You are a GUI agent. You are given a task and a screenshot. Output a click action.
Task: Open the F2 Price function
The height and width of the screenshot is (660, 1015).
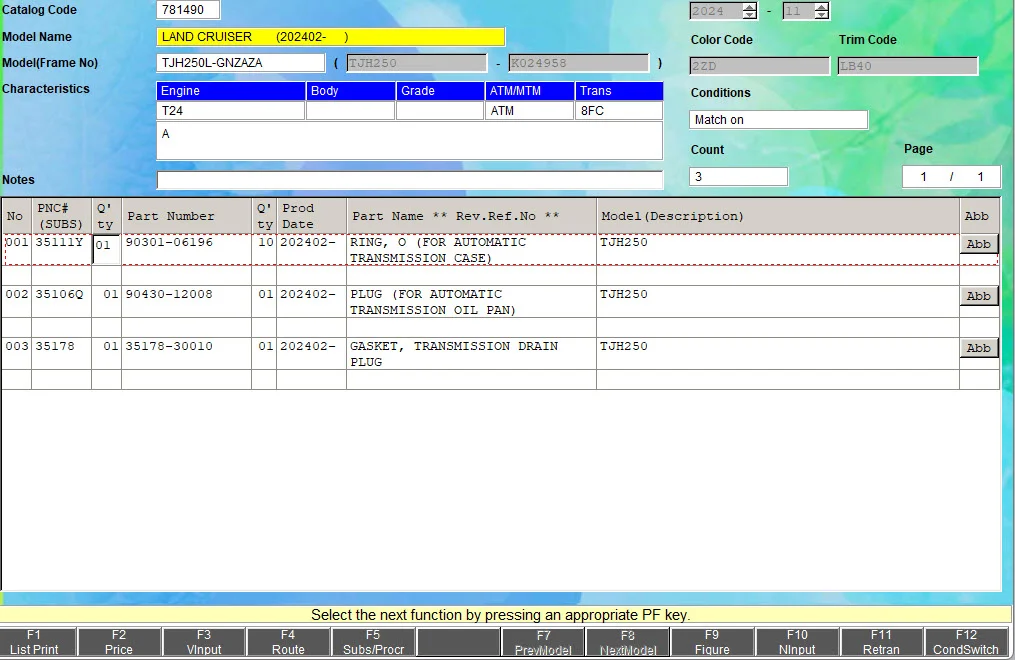click(119, 642)
